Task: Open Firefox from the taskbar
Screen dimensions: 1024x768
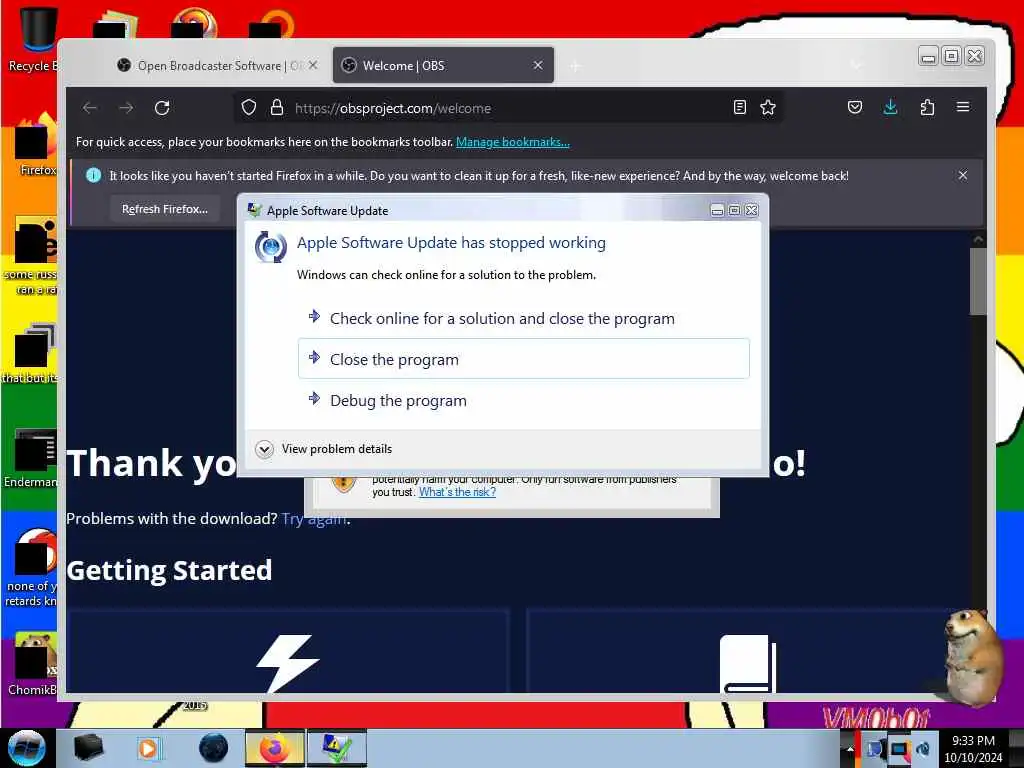Action: [x=275, y=748]
